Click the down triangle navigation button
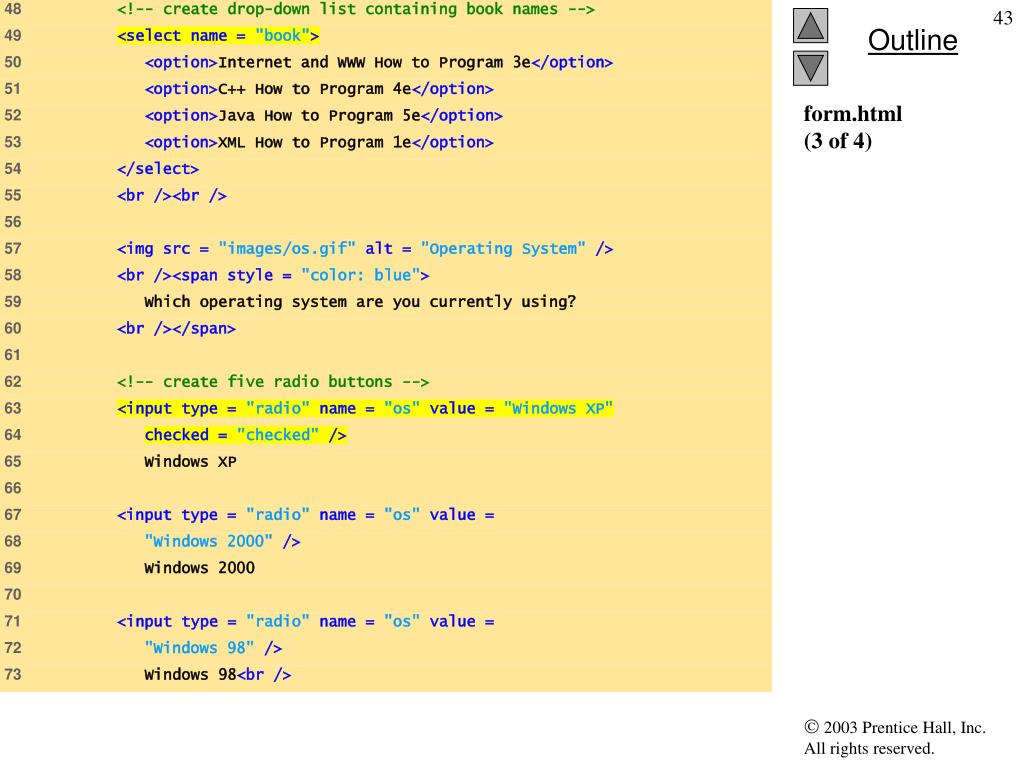This screenshot has height=768, width=1024. [810, 69]
